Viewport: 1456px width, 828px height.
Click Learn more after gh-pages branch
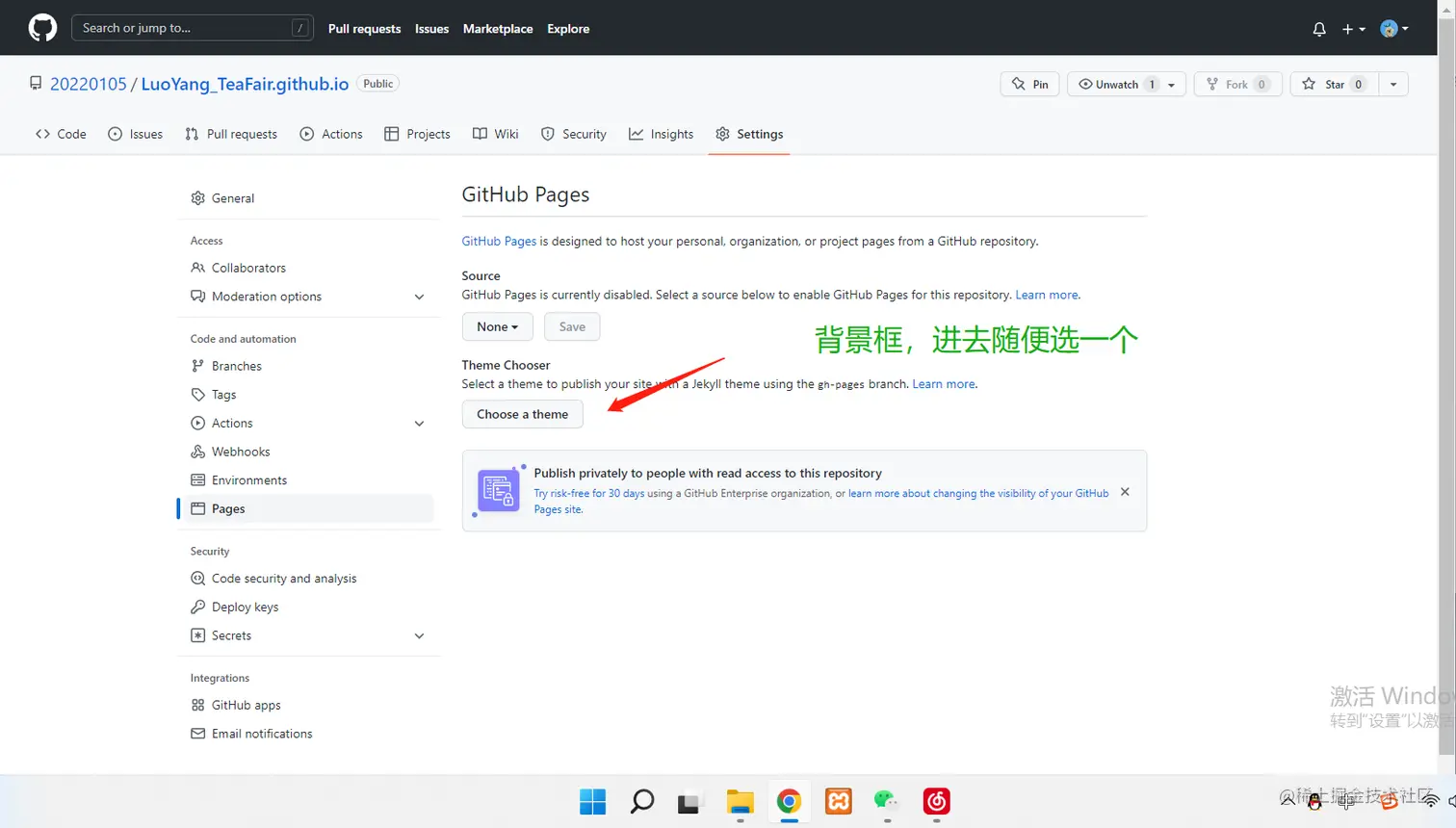tap(944, 384)
